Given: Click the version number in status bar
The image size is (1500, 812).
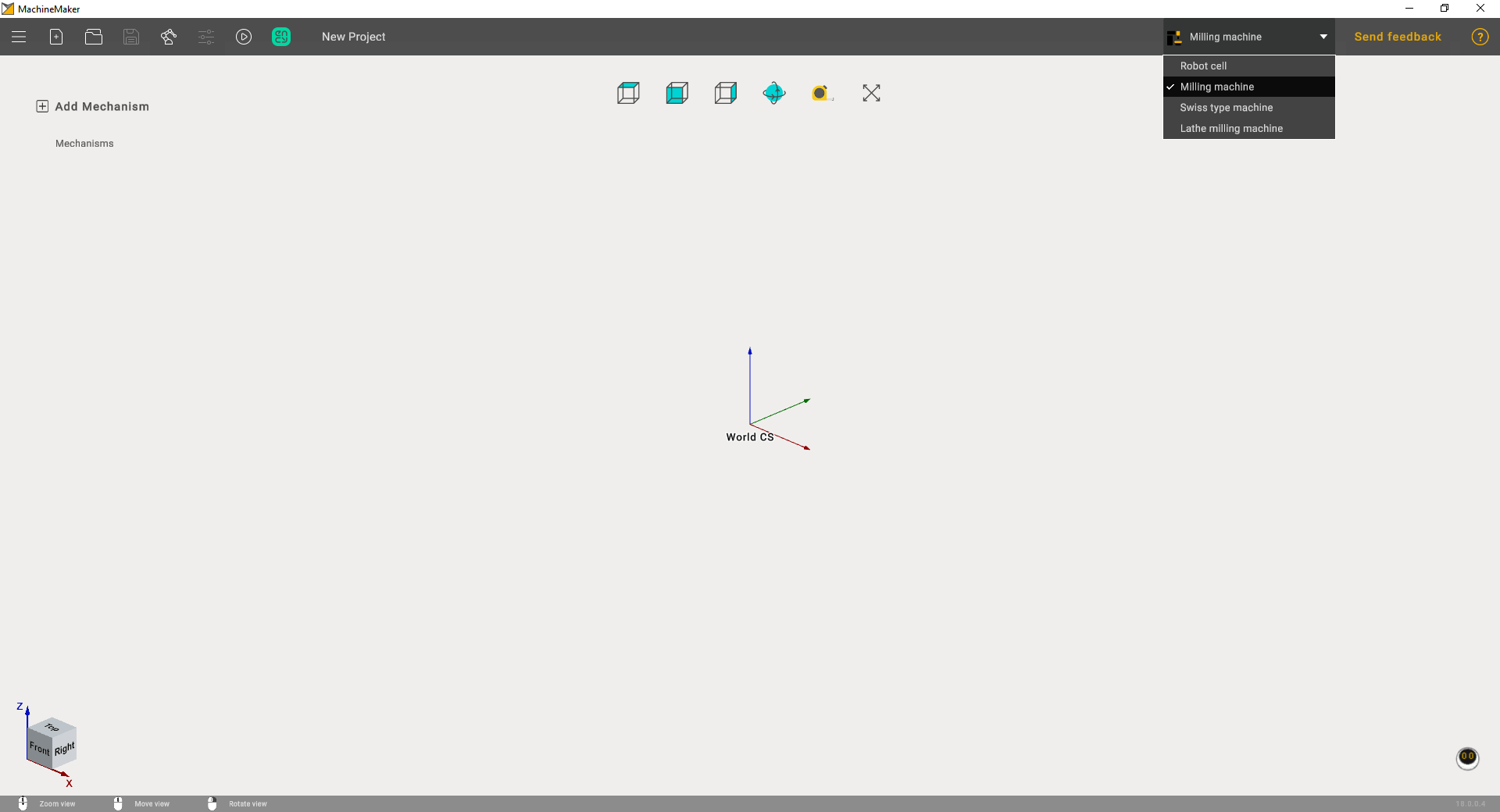Looking at the screenshot, I should point(1470,804).
